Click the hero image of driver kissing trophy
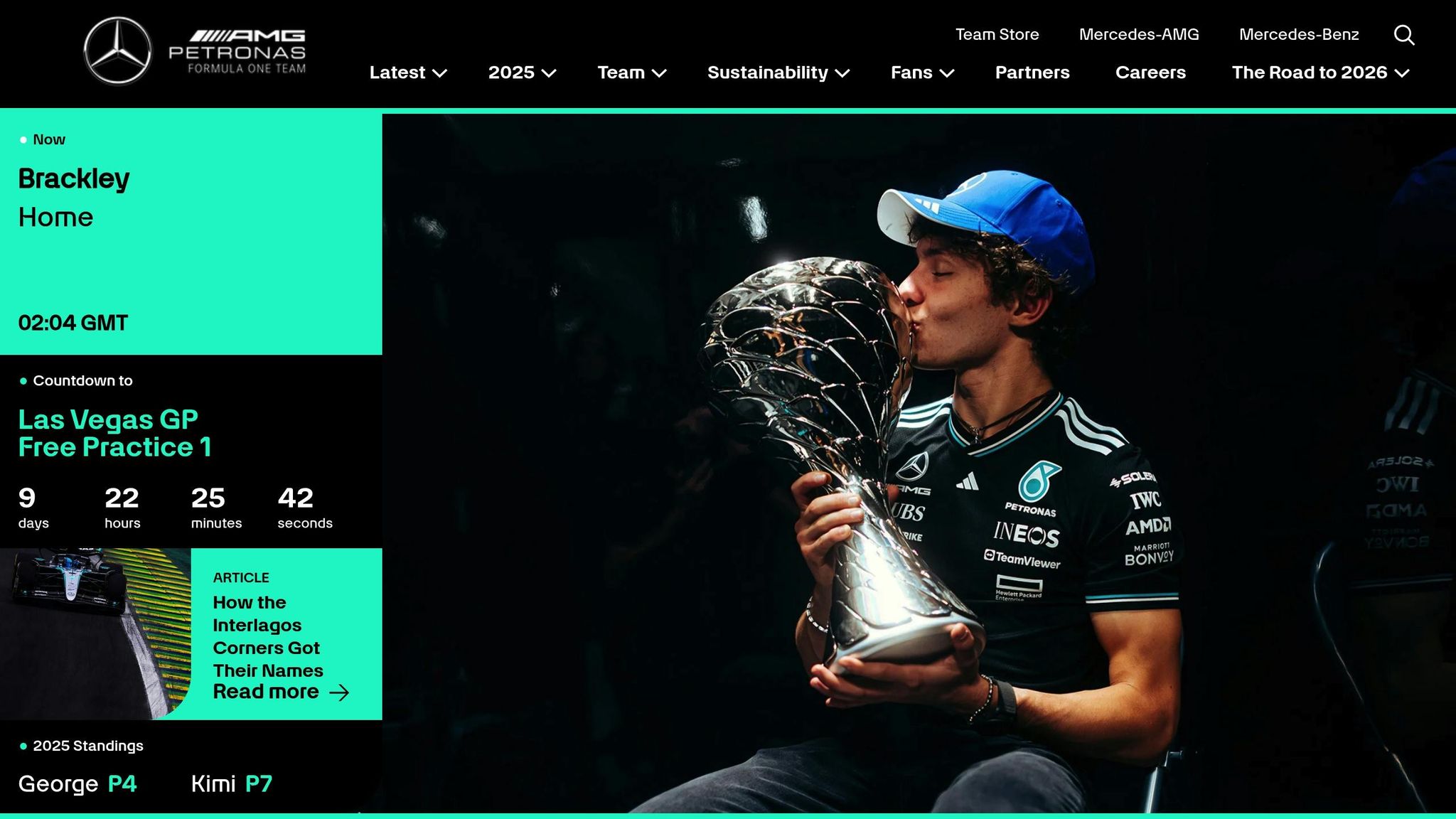1456x819 pixels. 919,463
